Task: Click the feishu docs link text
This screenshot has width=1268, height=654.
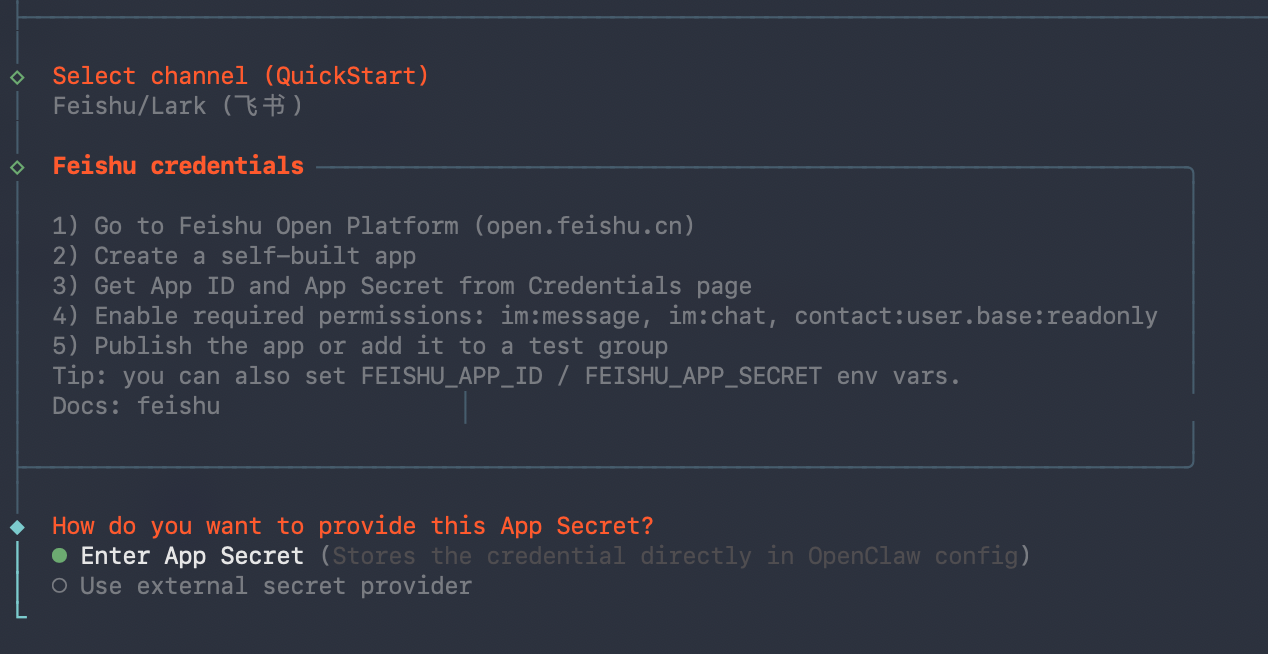Action: (x=179, y=406)
